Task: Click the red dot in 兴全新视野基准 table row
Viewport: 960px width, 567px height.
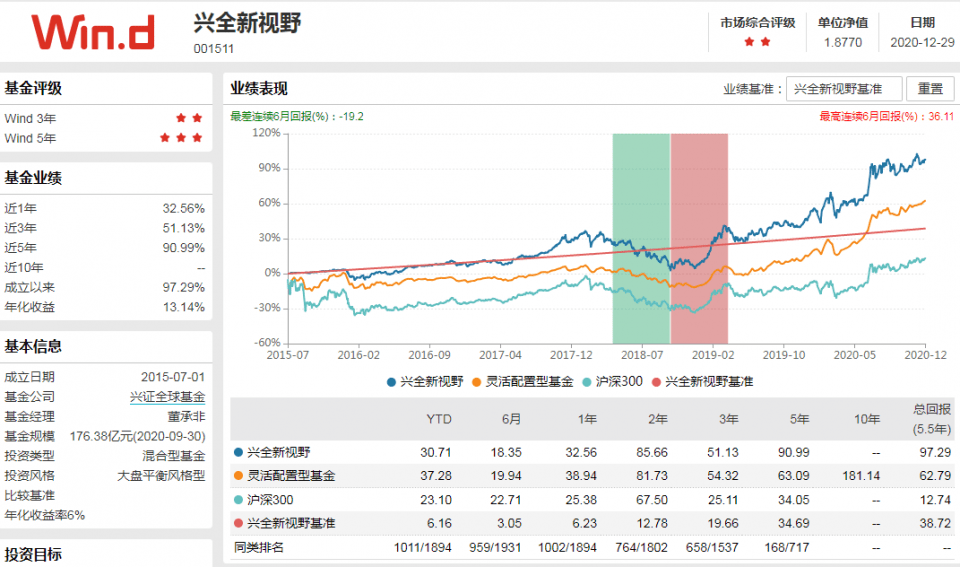Action: 239,523
